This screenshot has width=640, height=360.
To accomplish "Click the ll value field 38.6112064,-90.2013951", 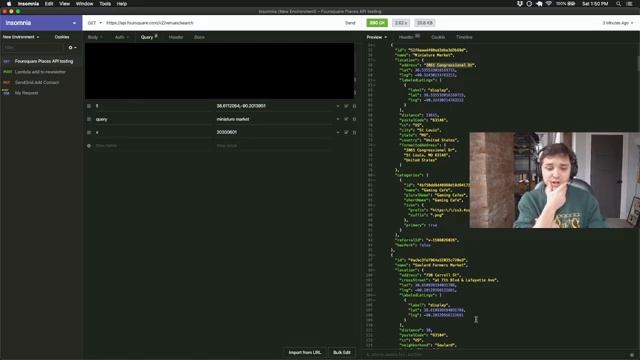I will click(273, 106).
